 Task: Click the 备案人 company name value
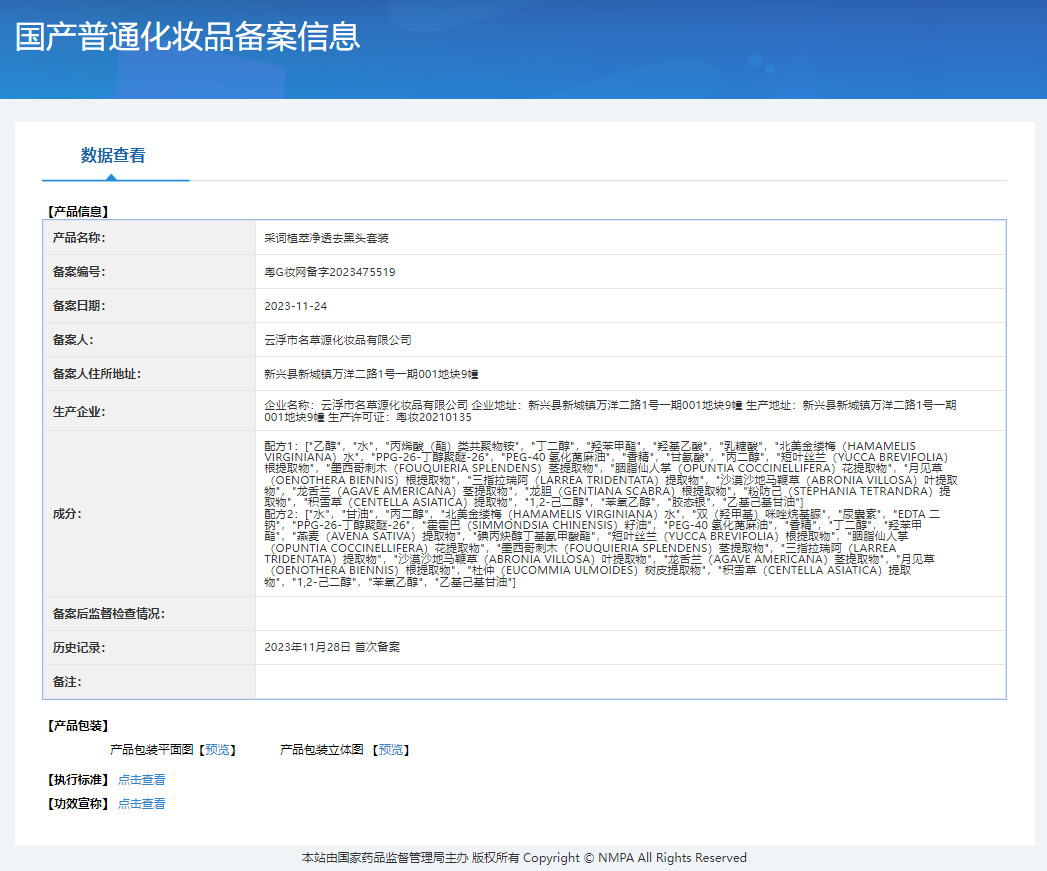coord(338,340)
